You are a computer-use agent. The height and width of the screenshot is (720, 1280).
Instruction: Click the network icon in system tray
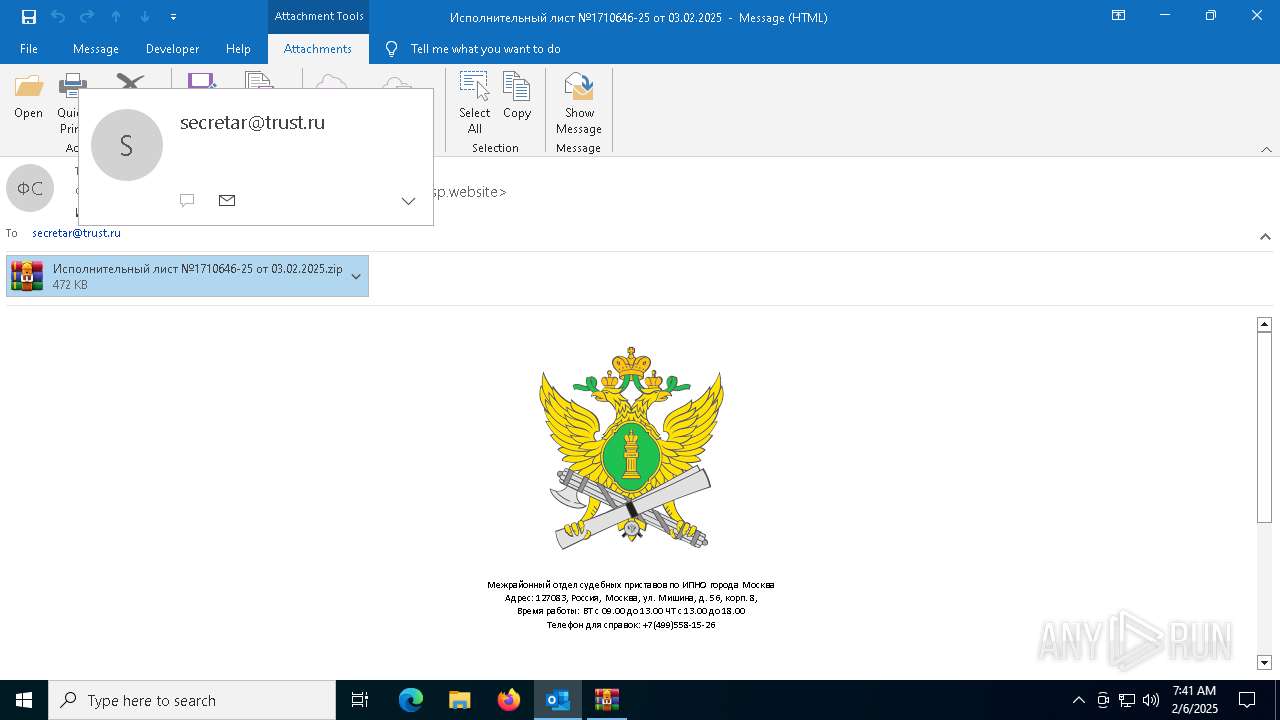tap(1127, 700)
